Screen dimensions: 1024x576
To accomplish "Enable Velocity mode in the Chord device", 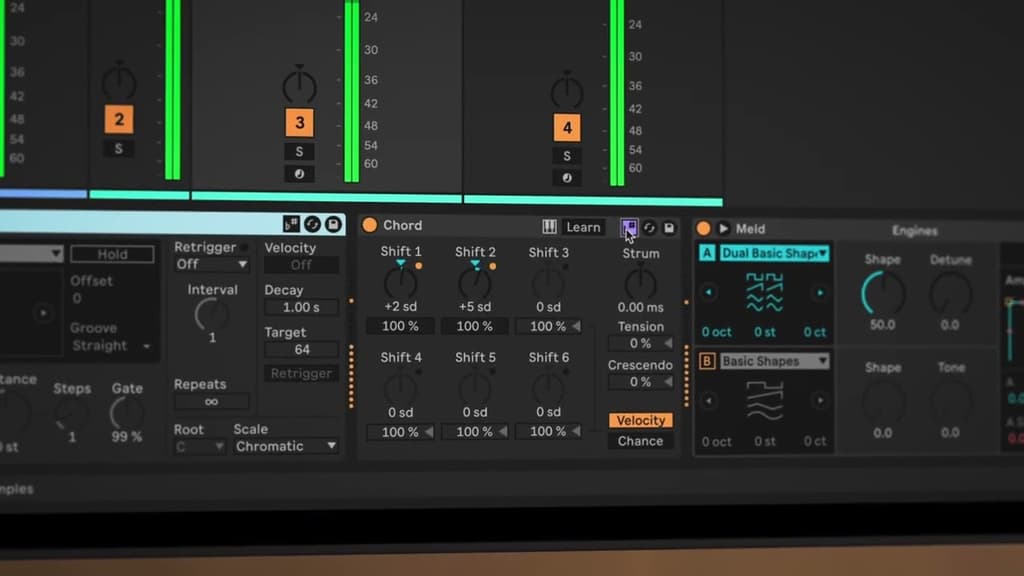I will coord(640,420).
